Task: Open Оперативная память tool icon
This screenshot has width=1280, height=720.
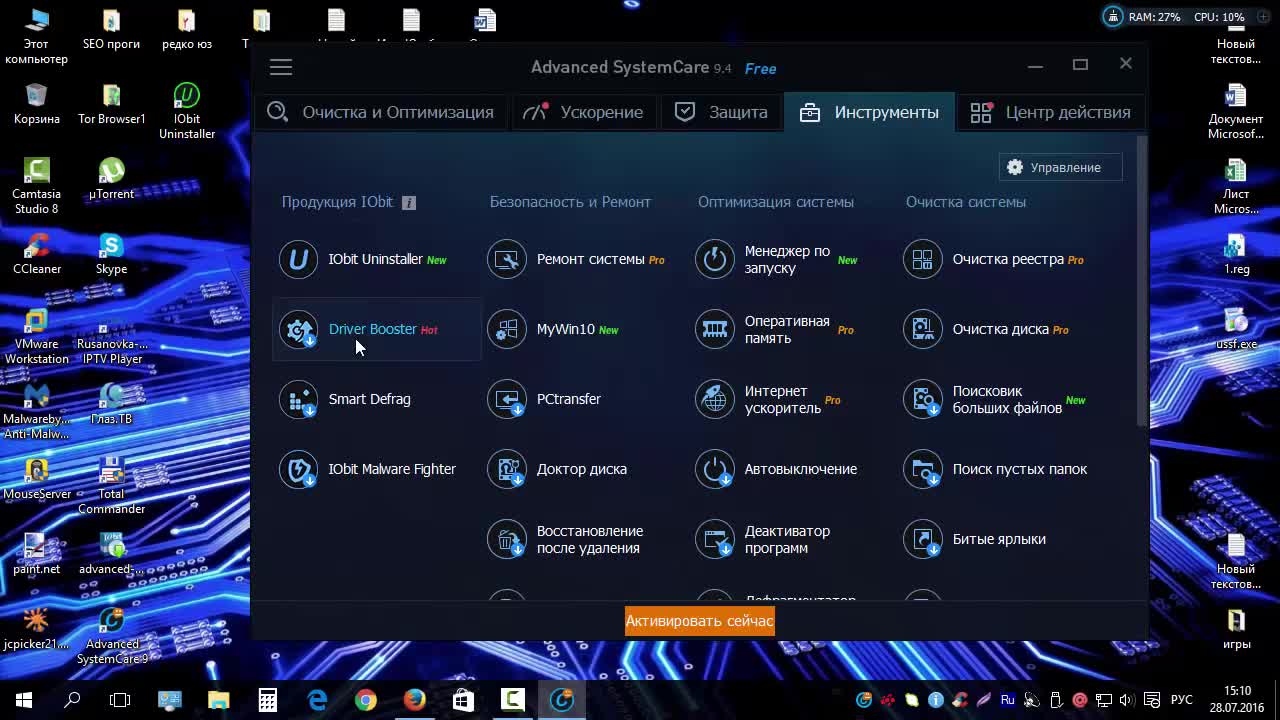Action: pyautogui.click(x=714, y=329)
